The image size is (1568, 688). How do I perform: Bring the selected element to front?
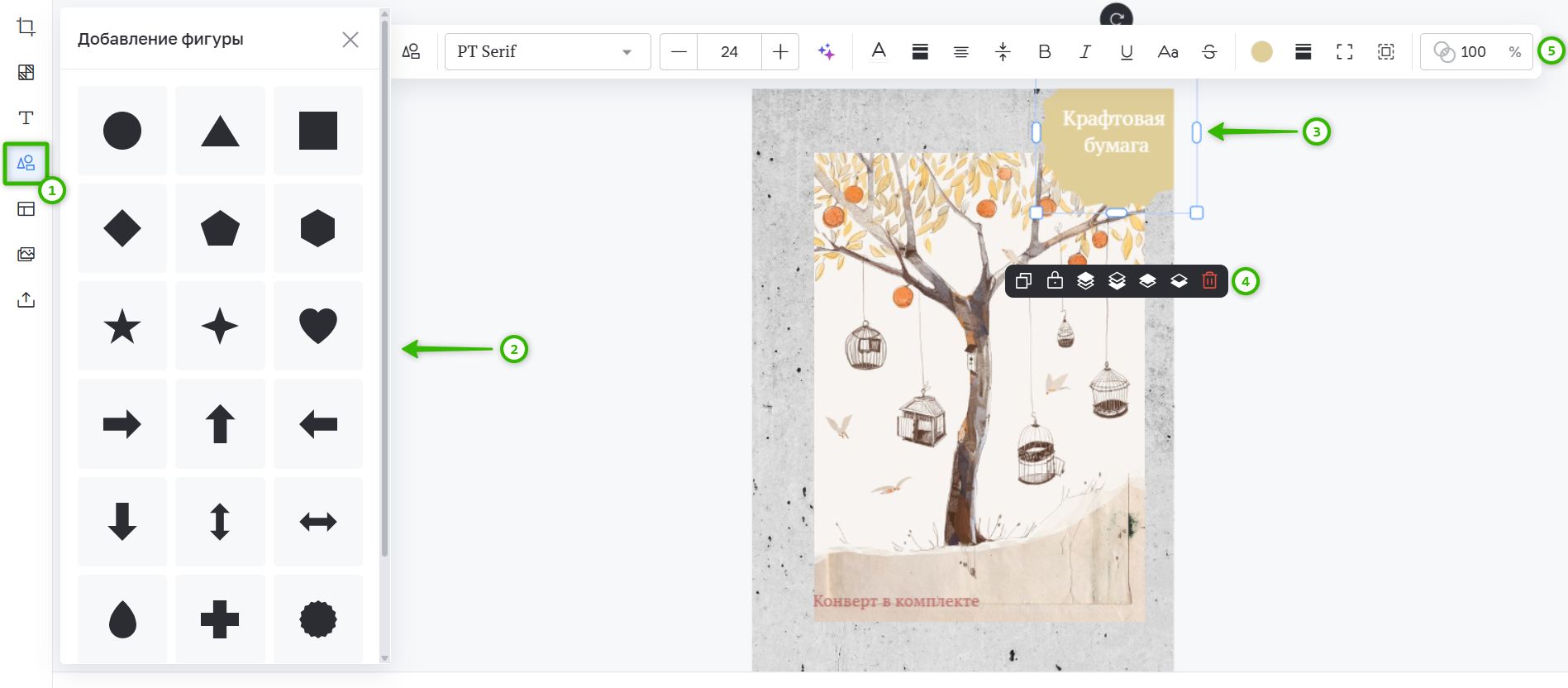pos(1085,281)
